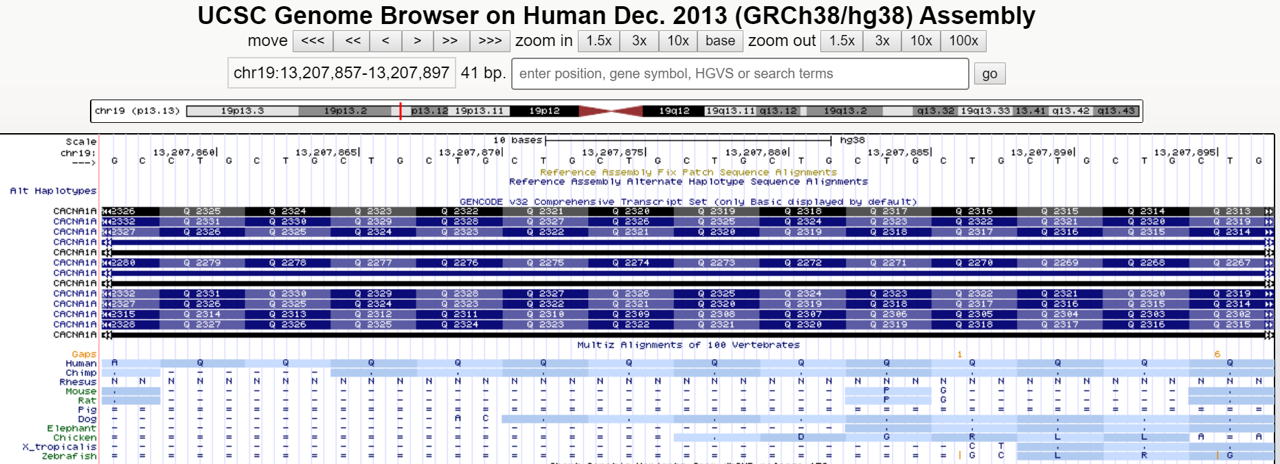The image size is (1280, 464).
Task: Select the chr19:13,207,857-13,207,897 position box
Action: click(341, 74)
